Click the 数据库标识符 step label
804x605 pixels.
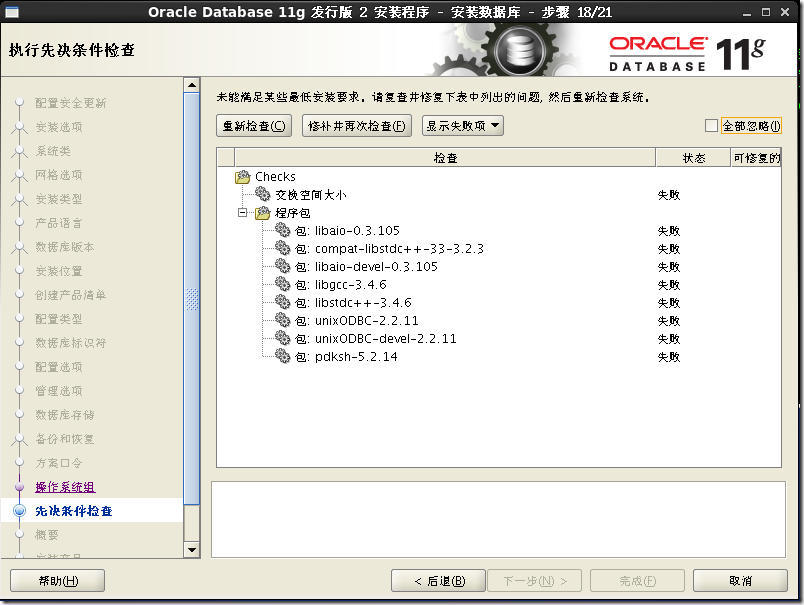pyautogui.click(x=71, y=342)
